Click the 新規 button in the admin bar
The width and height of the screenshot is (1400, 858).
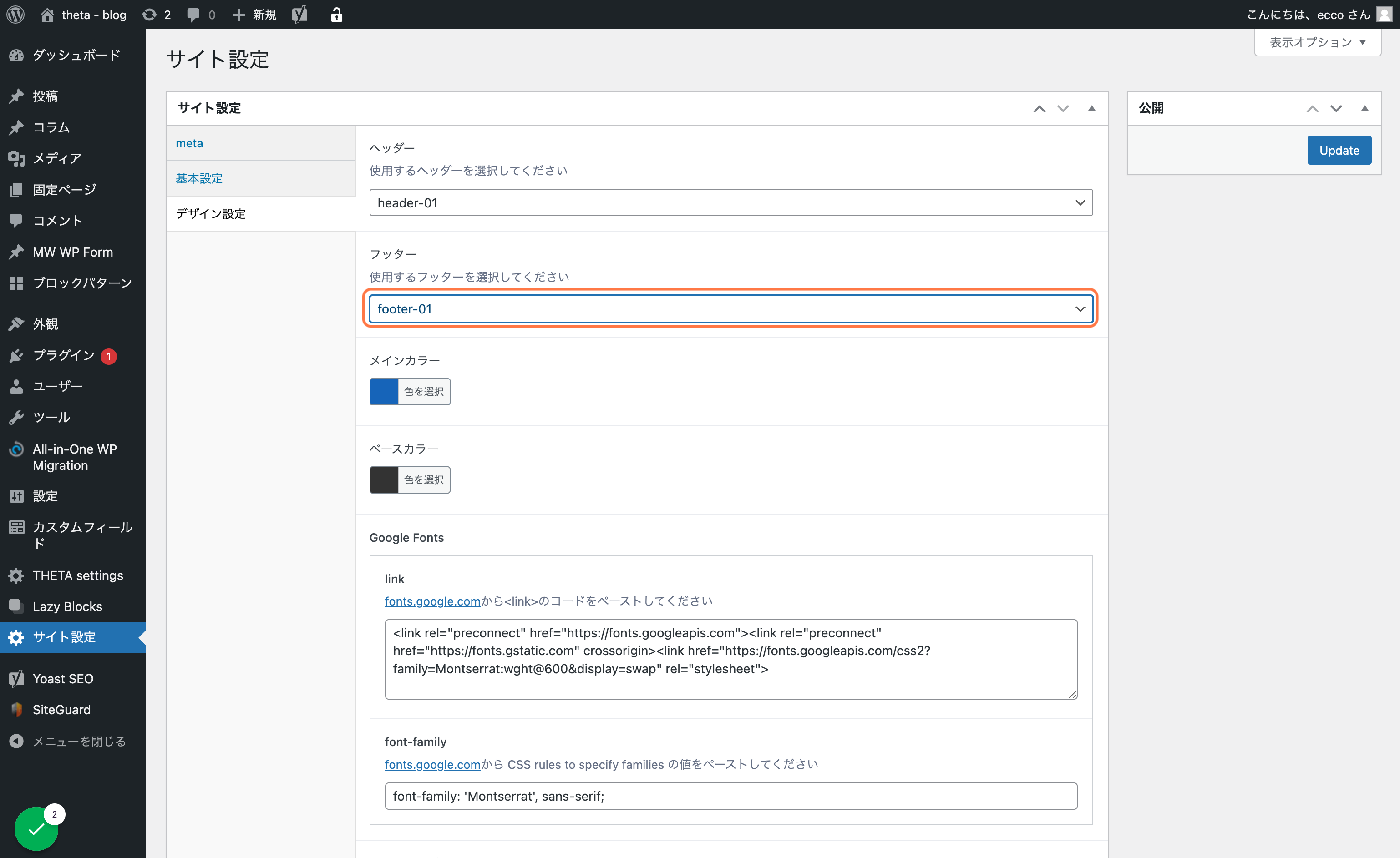pyautogui.click(x=254, y=14)
